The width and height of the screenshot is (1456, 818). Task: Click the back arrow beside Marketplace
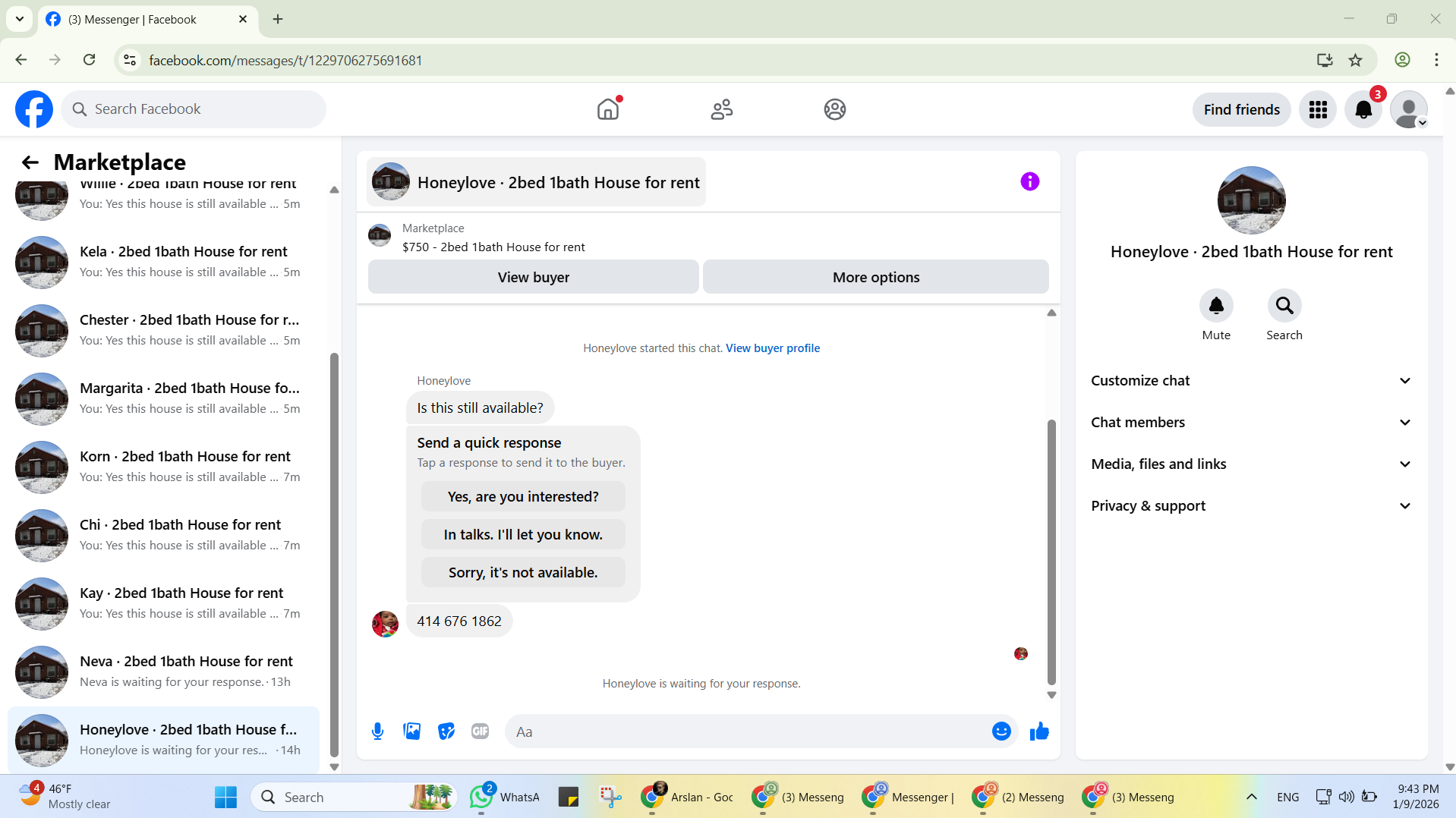[30, 162]
